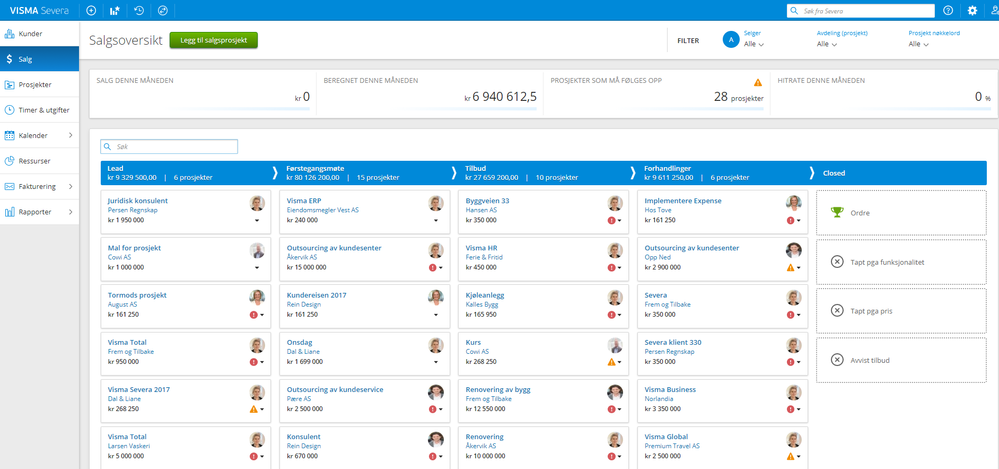Viewport: 999px width, 469px height.
Task: Click the Tapt pga pris drop zone
Action: [x=901, y=311]
